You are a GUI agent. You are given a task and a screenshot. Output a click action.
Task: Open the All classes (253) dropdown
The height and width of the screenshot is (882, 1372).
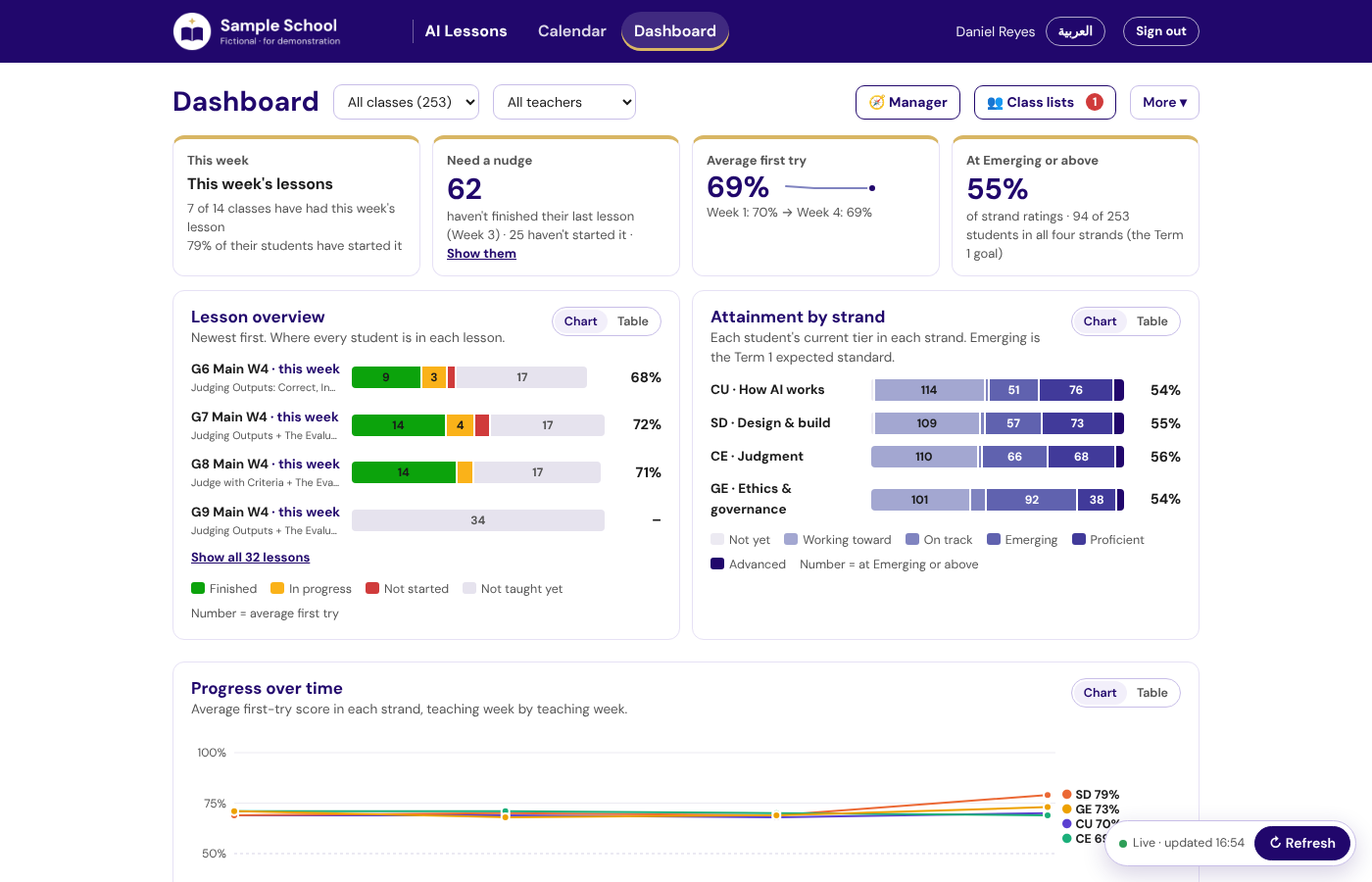406,102
